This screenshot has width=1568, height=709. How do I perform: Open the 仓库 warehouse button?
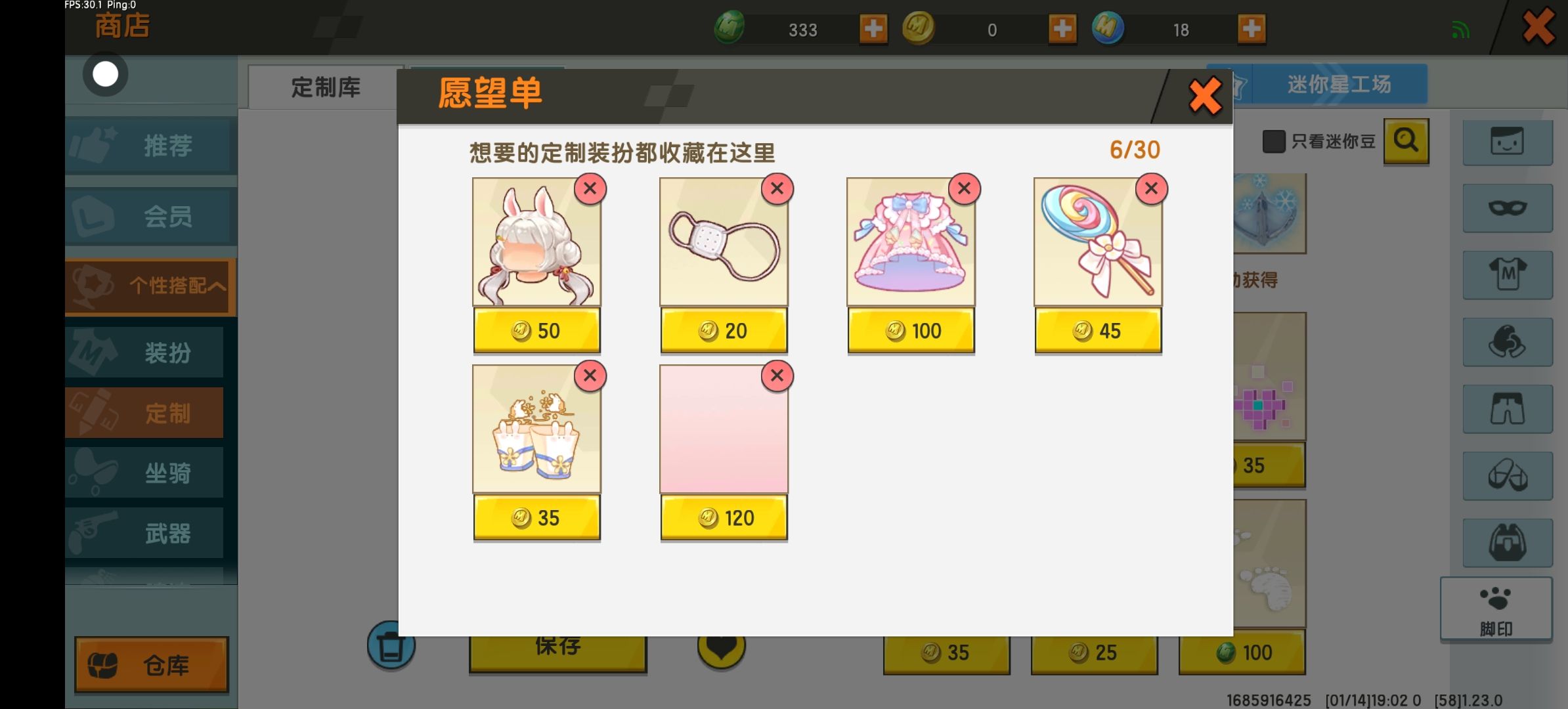pos(152,665)
